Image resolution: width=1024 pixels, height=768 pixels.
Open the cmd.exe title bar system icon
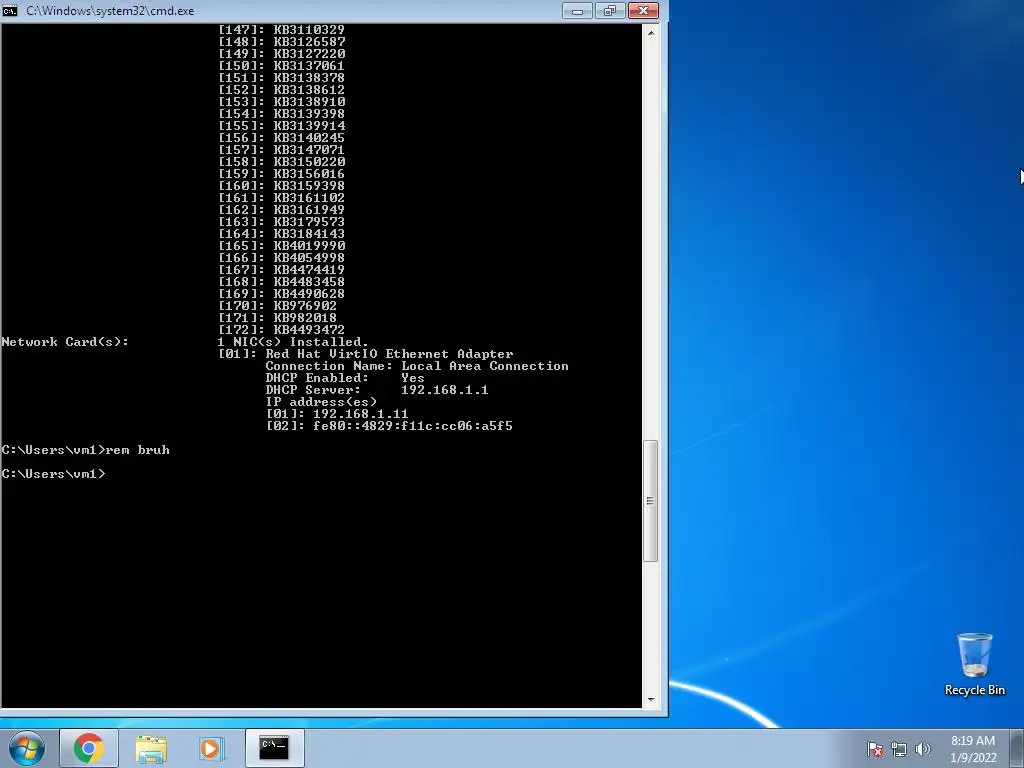tap(10, 10)
